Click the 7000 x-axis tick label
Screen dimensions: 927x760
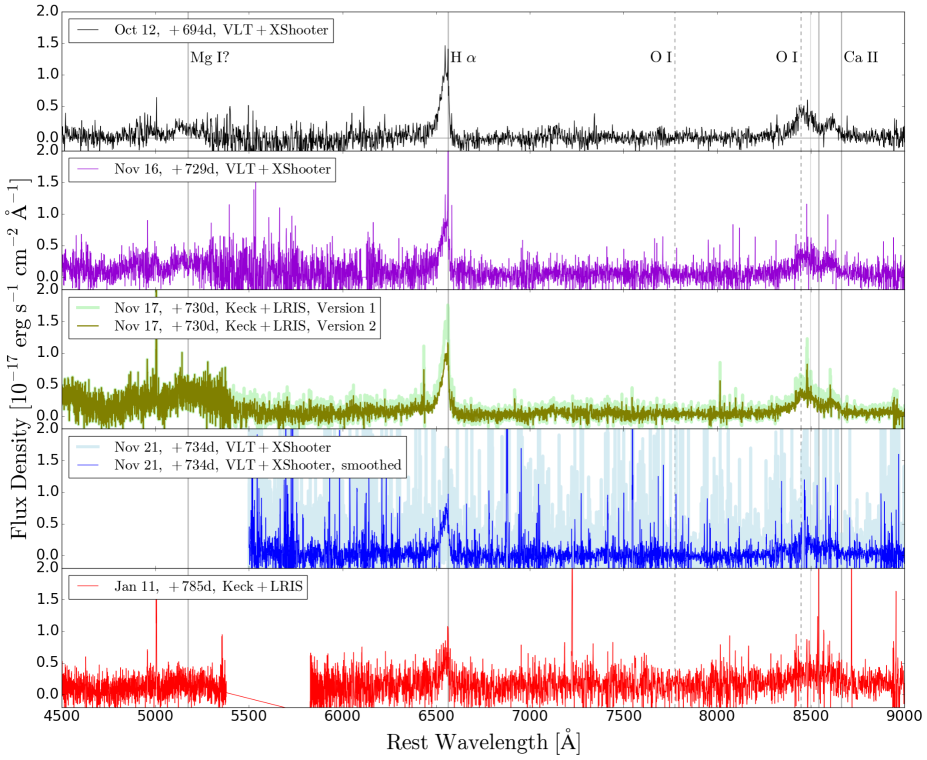tap(530, 716)
